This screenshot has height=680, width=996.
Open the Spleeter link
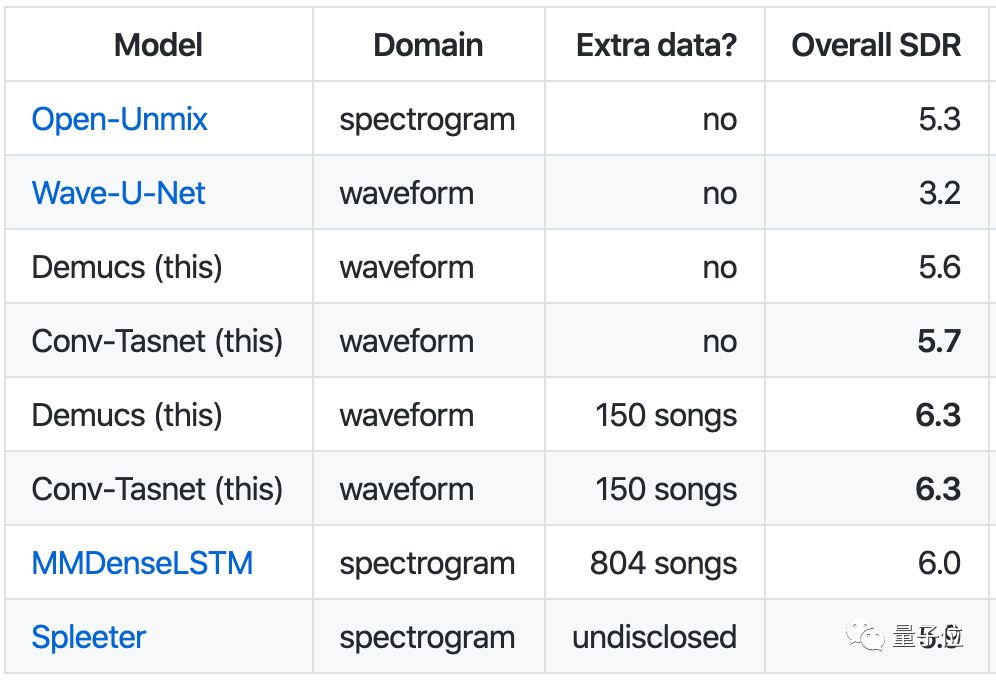coord(89,637)
